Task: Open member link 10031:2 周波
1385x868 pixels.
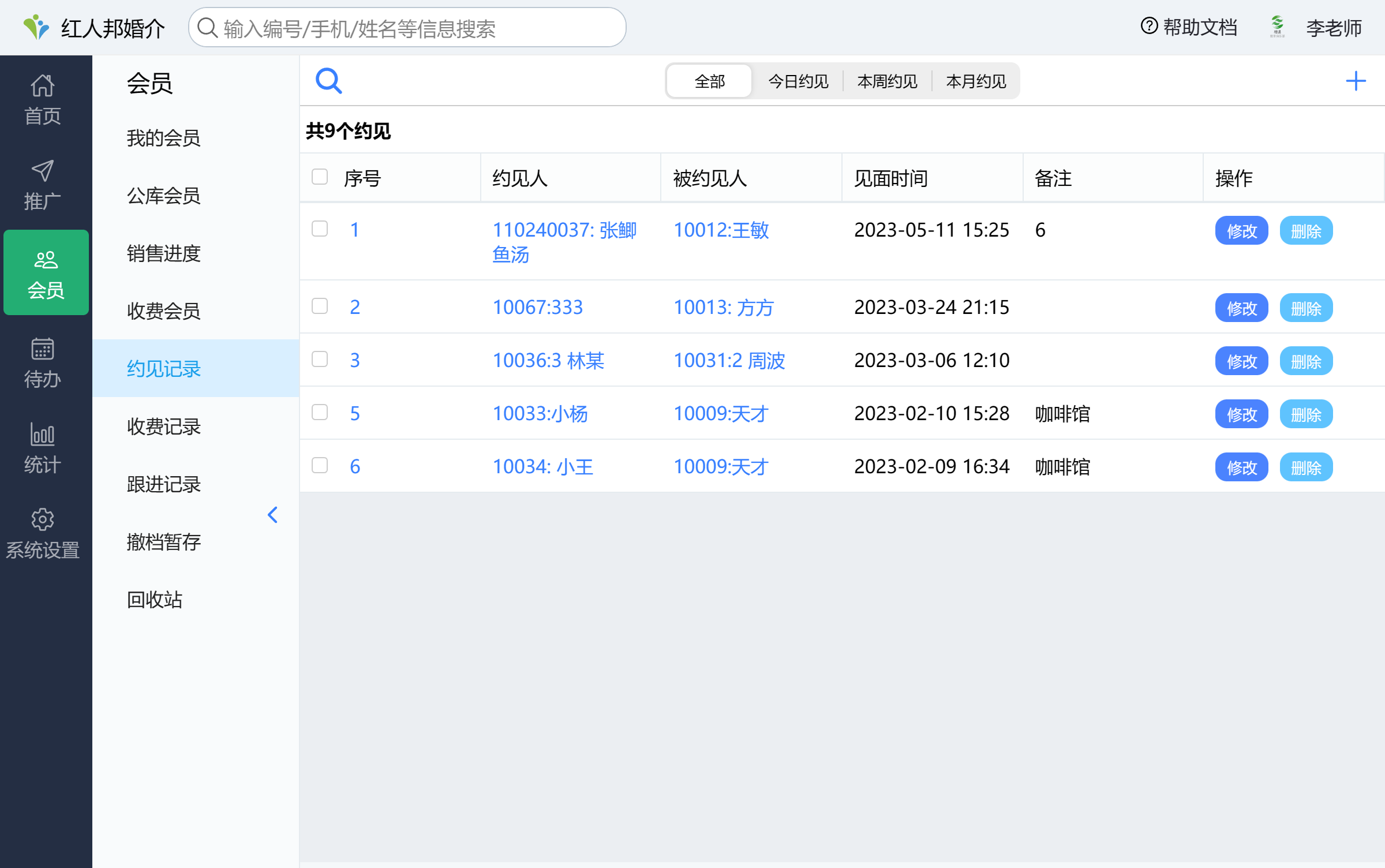Action: coord(729,360)
